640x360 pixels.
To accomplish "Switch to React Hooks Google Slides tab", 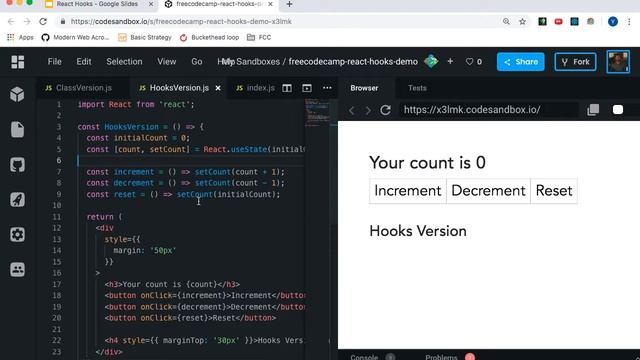I will pos(97,4).
